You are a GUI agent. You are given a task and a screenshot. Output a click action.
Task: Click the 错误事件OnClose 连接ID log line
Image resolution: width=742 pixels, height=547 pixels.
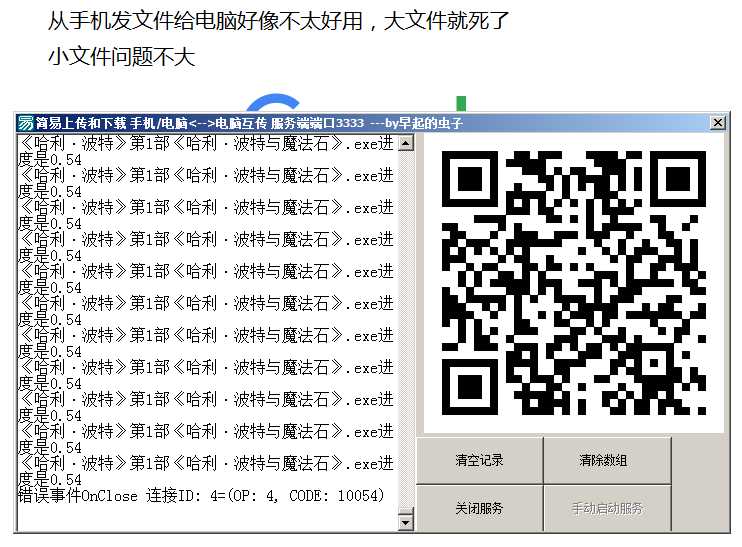[201, 496]
